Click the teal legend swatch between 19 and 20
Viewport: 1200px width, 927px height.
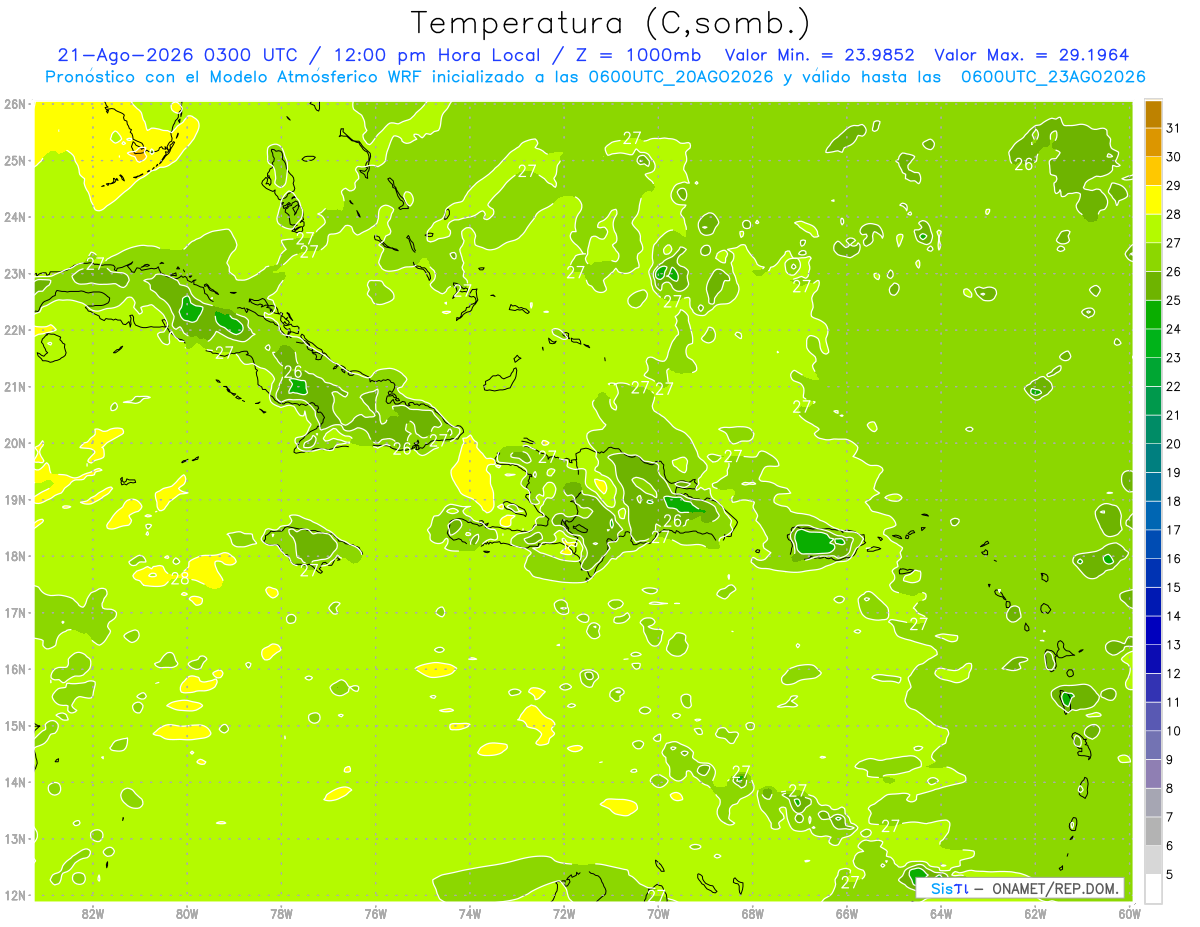click(1153, 458)
